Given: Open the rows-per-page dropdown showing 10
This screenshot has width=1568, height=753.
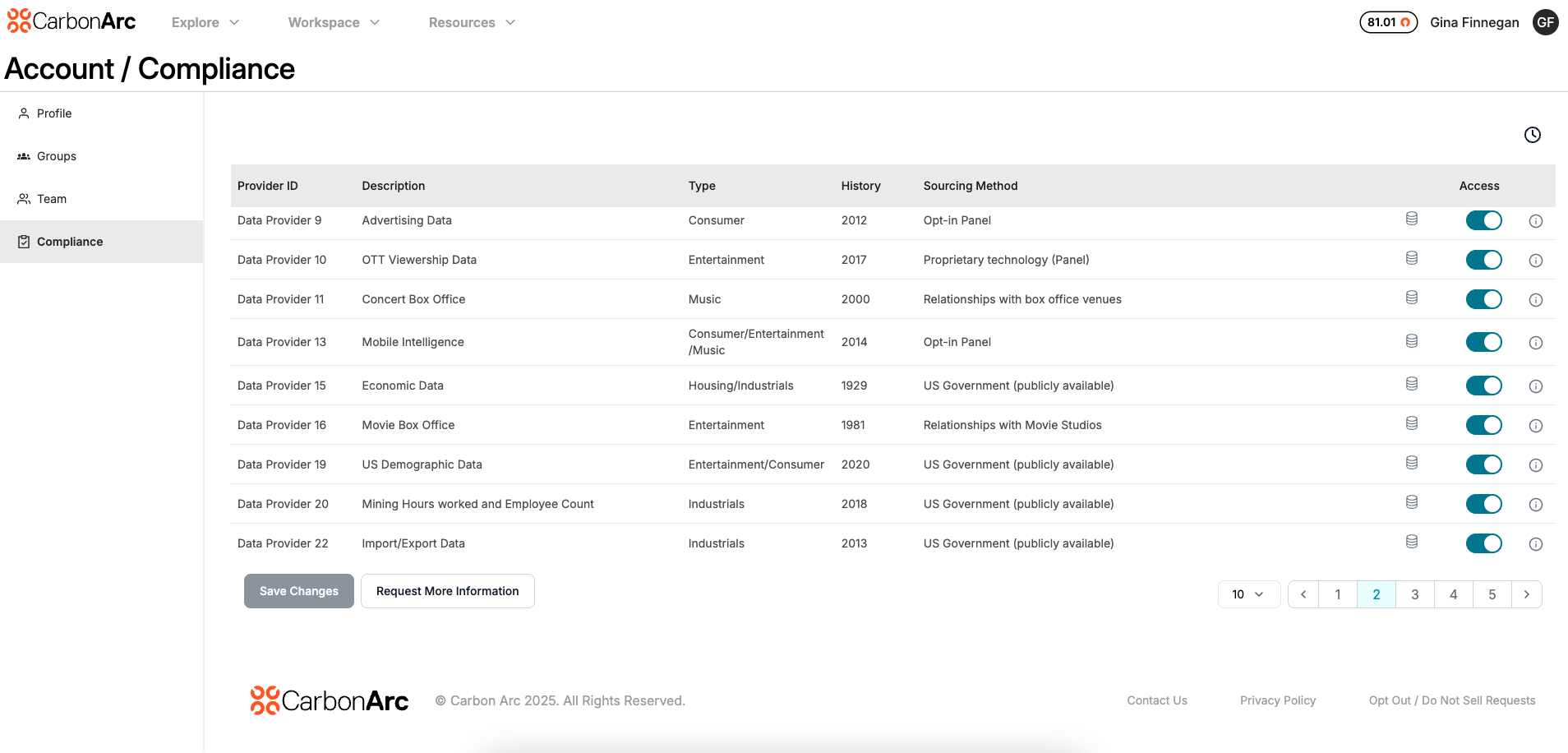Looking at the screenshot, I should (x=1248, y=594).
